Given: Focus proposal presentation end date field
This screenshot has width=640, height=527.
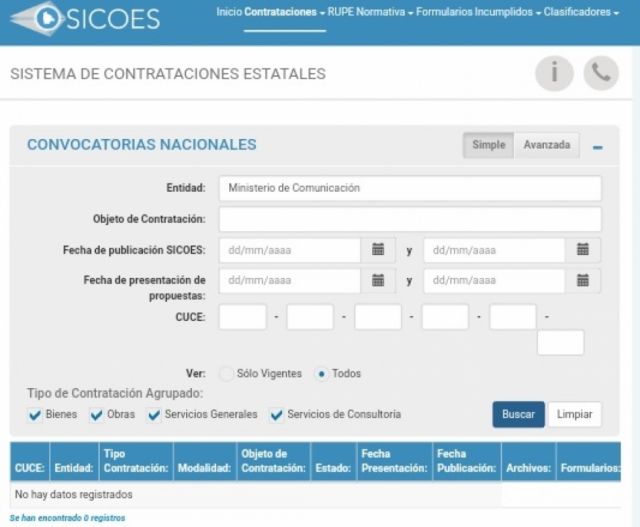Looking at the screenshot, I should click(x=494, y=280).
